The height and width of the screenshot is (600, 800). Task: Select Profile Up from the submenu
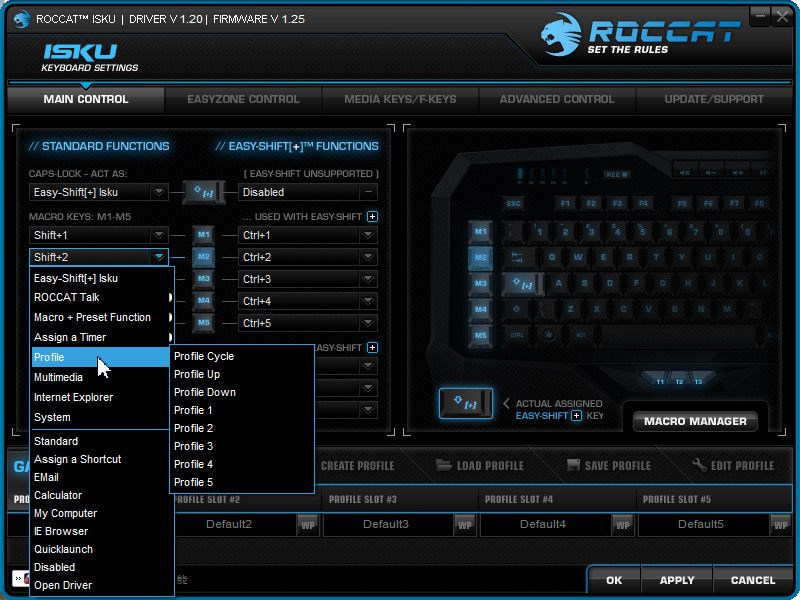click(x=242, y=374)
